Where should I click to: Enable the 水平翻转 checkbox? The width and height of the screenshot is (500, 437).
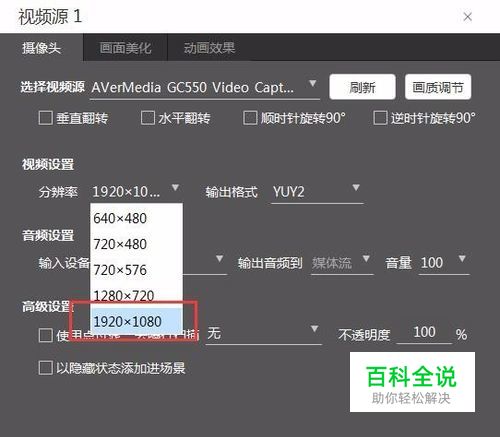pos(148,118)
